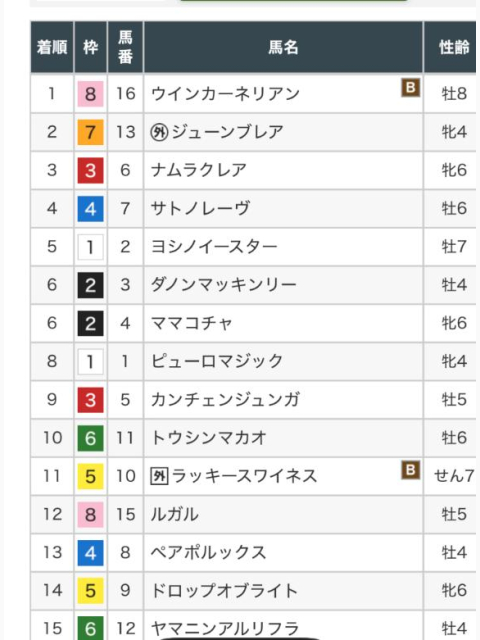Open the ルガル horse page
Screen dimensions: 480x640
pyautogui.click(x=175, y=514)
